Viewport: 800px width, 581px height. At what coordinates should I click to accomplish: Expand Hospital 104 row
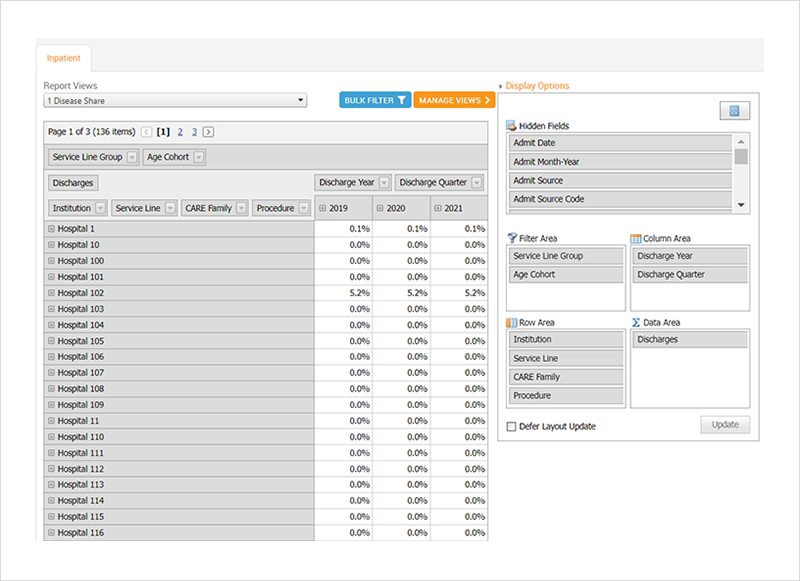(51, 325)
